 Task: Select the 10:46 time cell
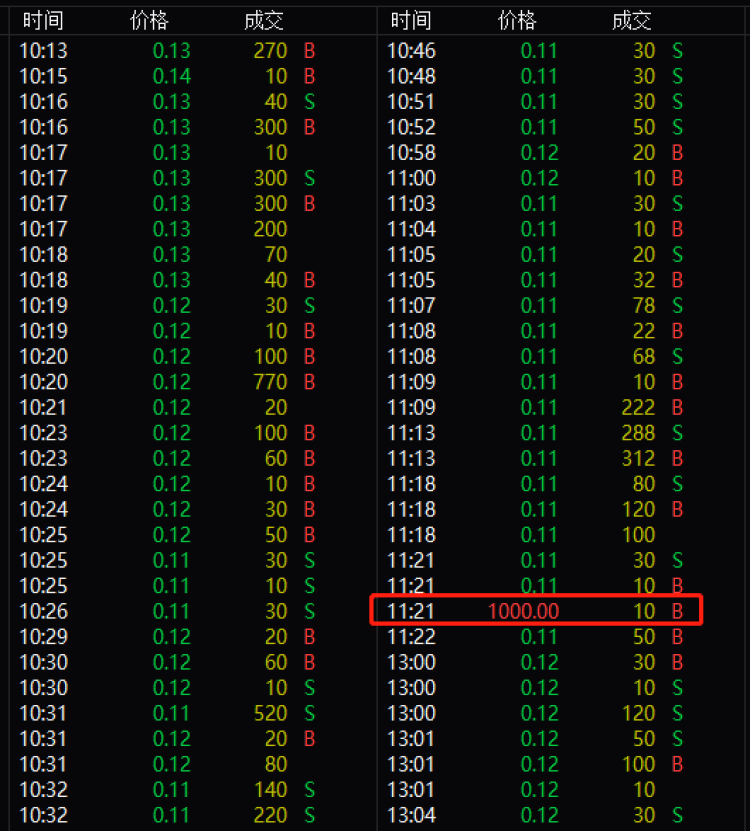click(411, 50)
